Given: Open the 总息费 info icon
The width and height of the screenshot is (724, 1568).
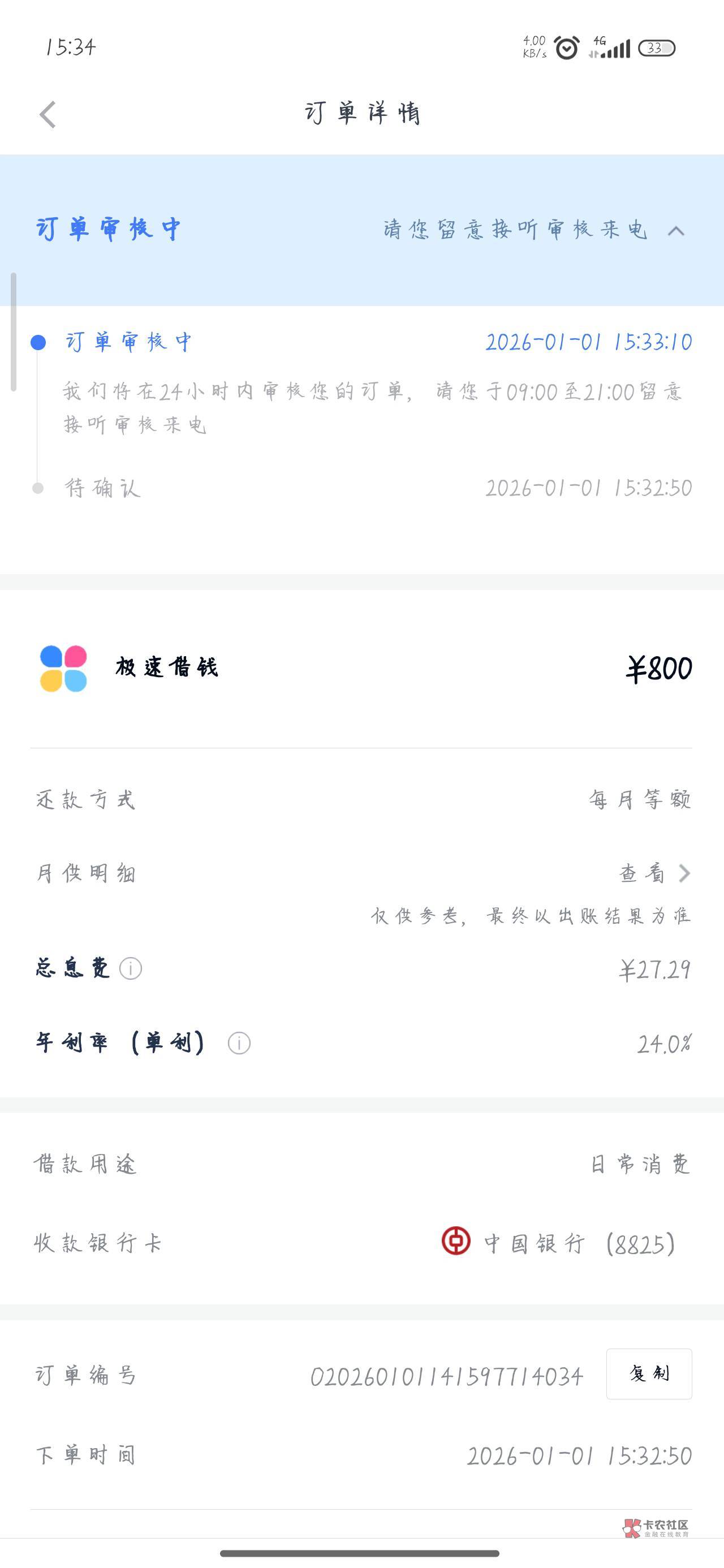Looking at the screenshot, I should [130, 968].
